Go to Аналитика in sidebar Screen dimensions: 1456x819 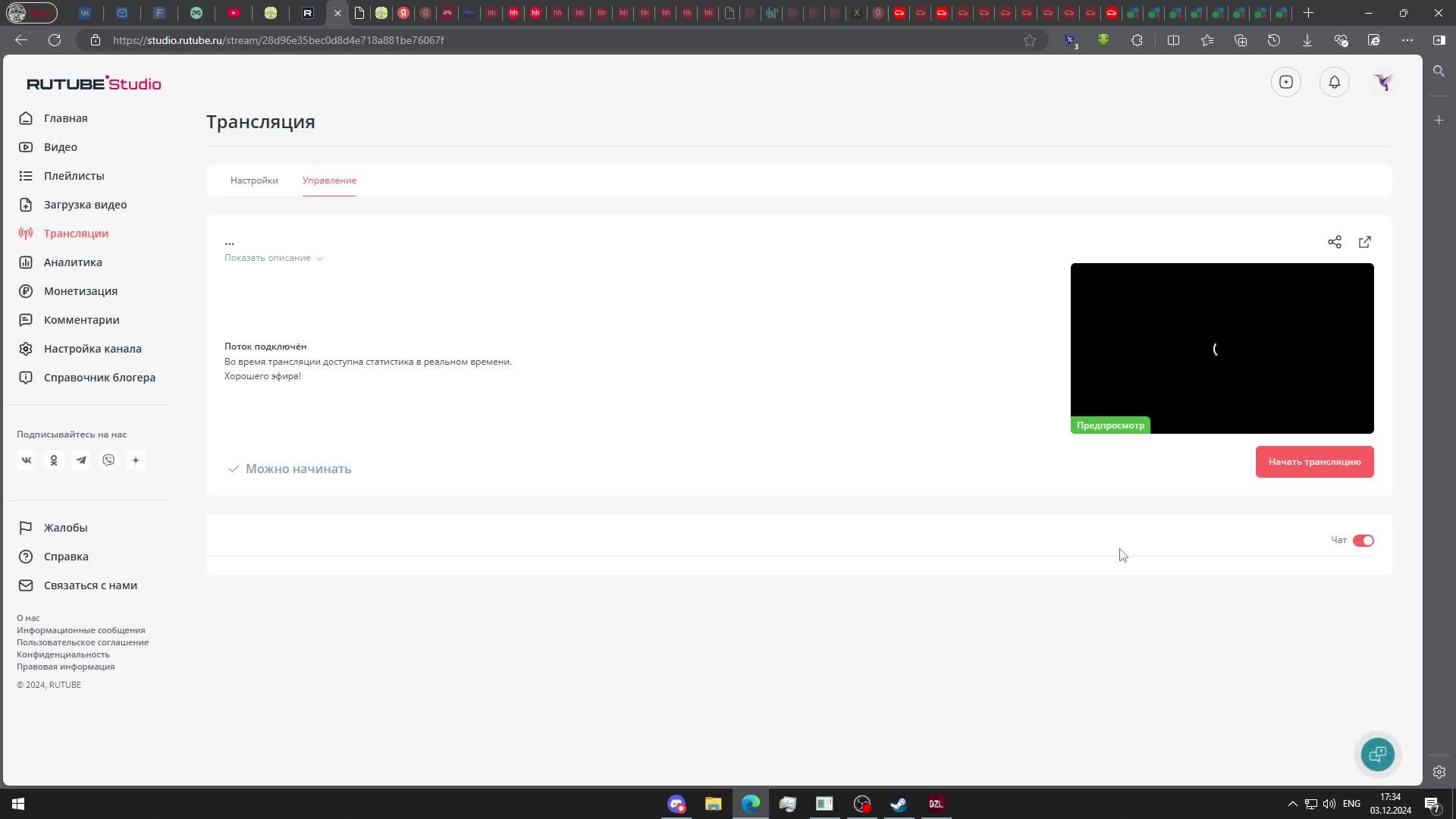(x=73, y=262)
